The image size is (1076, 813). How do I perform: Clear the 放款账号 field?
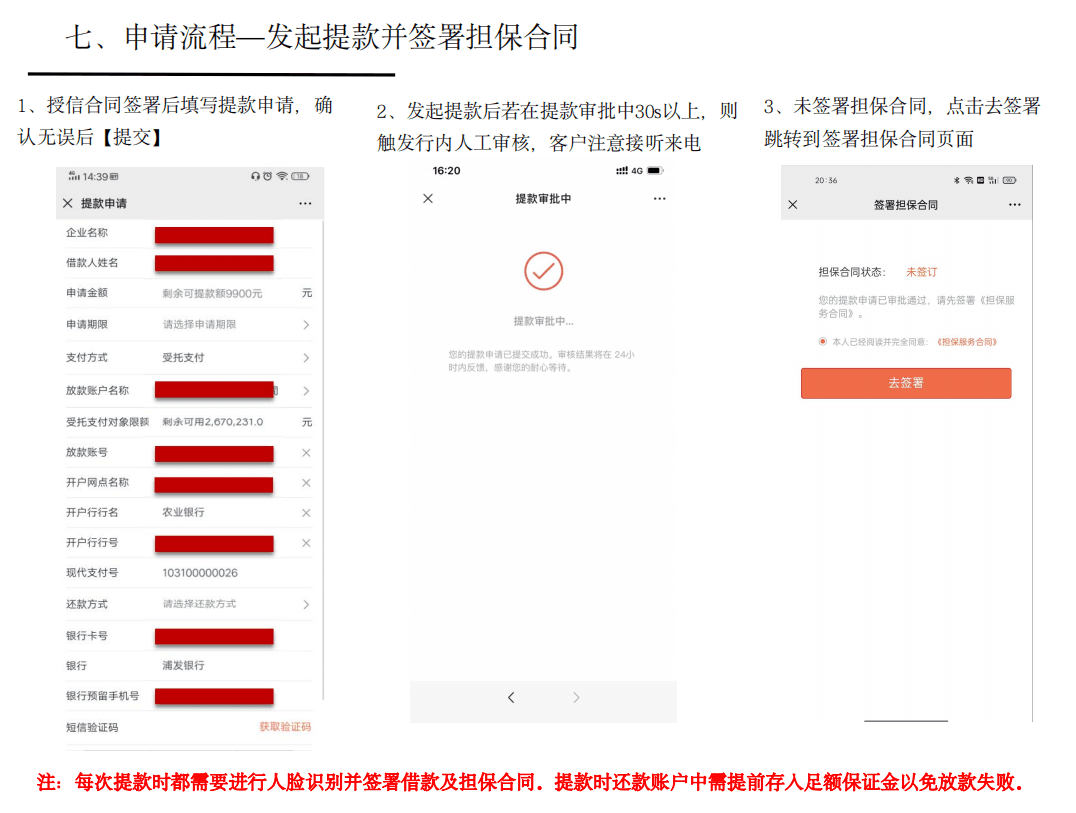(x=306, y=453)
